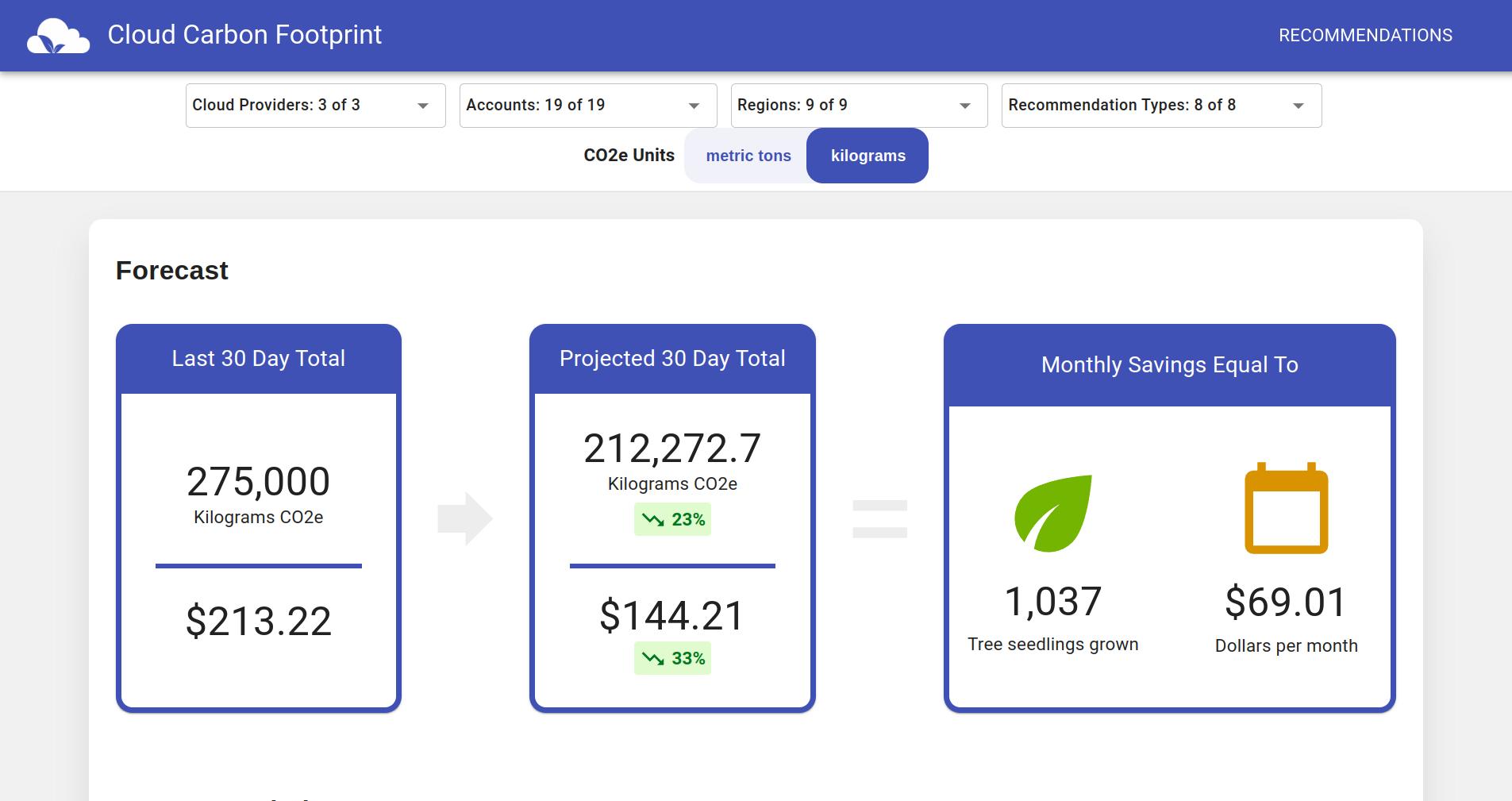Click the Monthly Savings Equal To card
Image resolution: width=1512 pixels, height=801 pixels.
pos(1168,364)
